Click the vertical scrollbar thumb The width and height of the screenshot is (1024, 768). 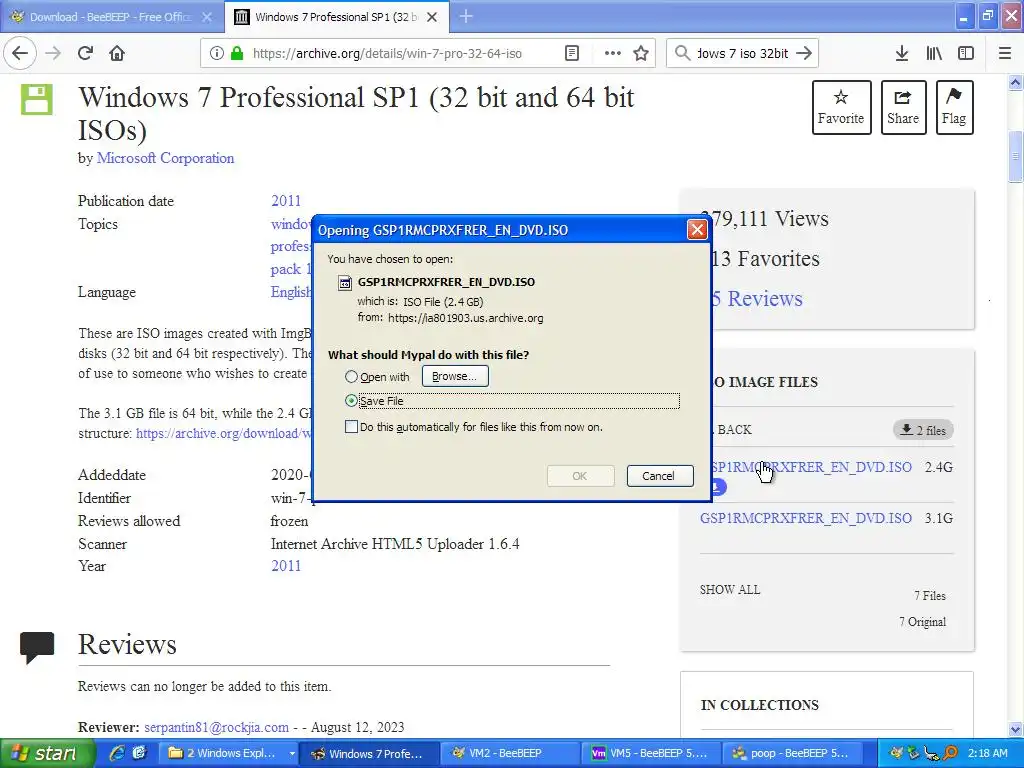pos(1015,157)
